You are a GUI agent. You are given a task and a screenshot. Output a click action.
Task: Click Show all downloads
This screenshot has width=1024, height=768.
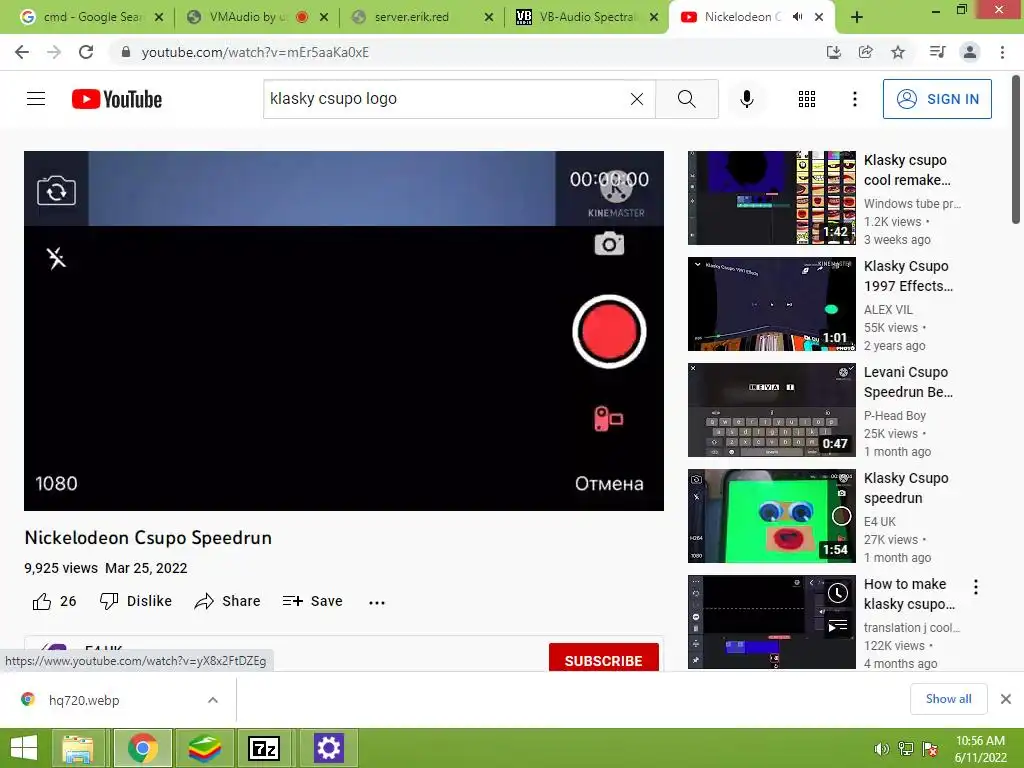pos(948,699)
